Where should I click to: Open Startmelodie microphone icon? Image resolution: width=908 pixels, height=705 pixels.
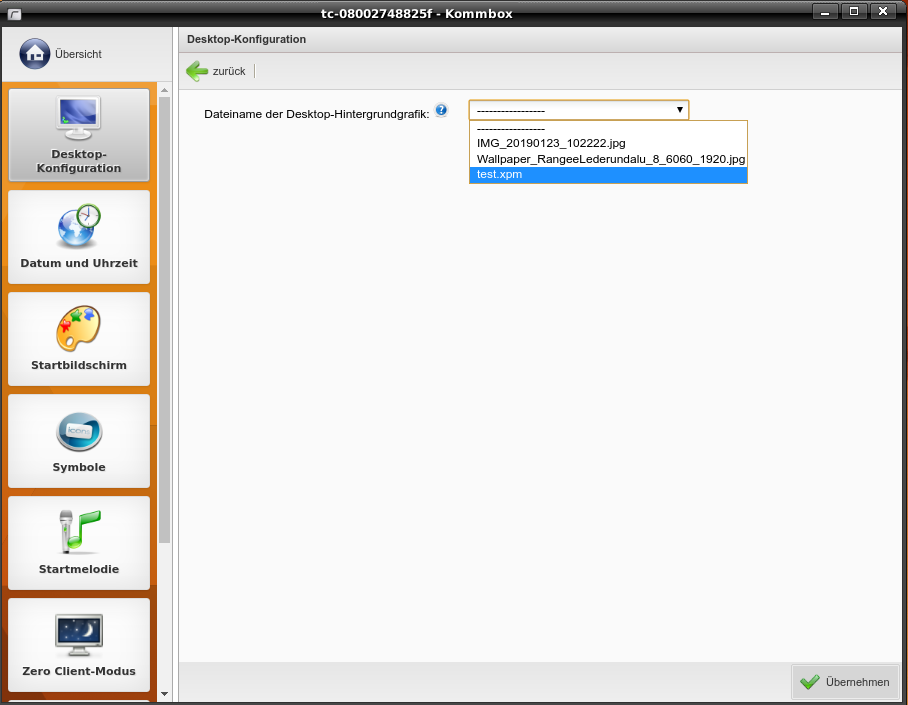coord(79,532)
